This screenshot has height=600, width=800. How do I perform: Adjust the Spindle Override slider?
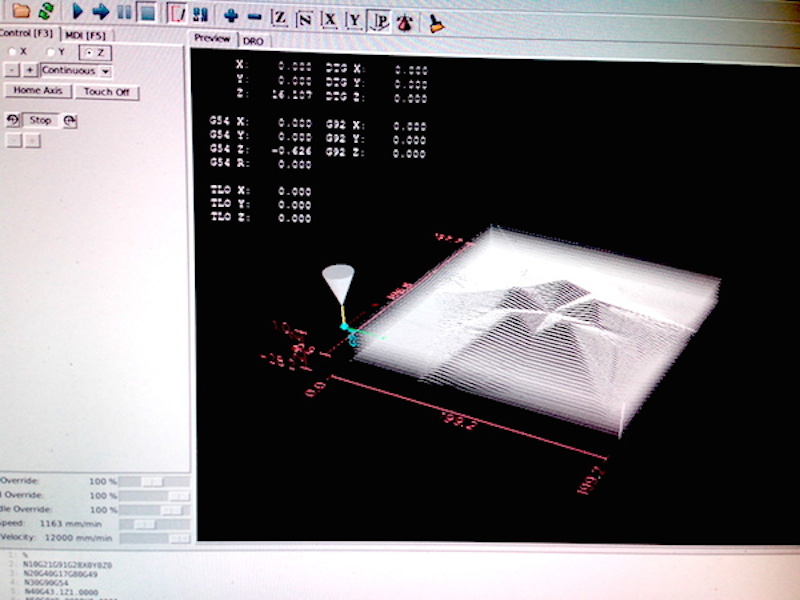pos(154,510)
